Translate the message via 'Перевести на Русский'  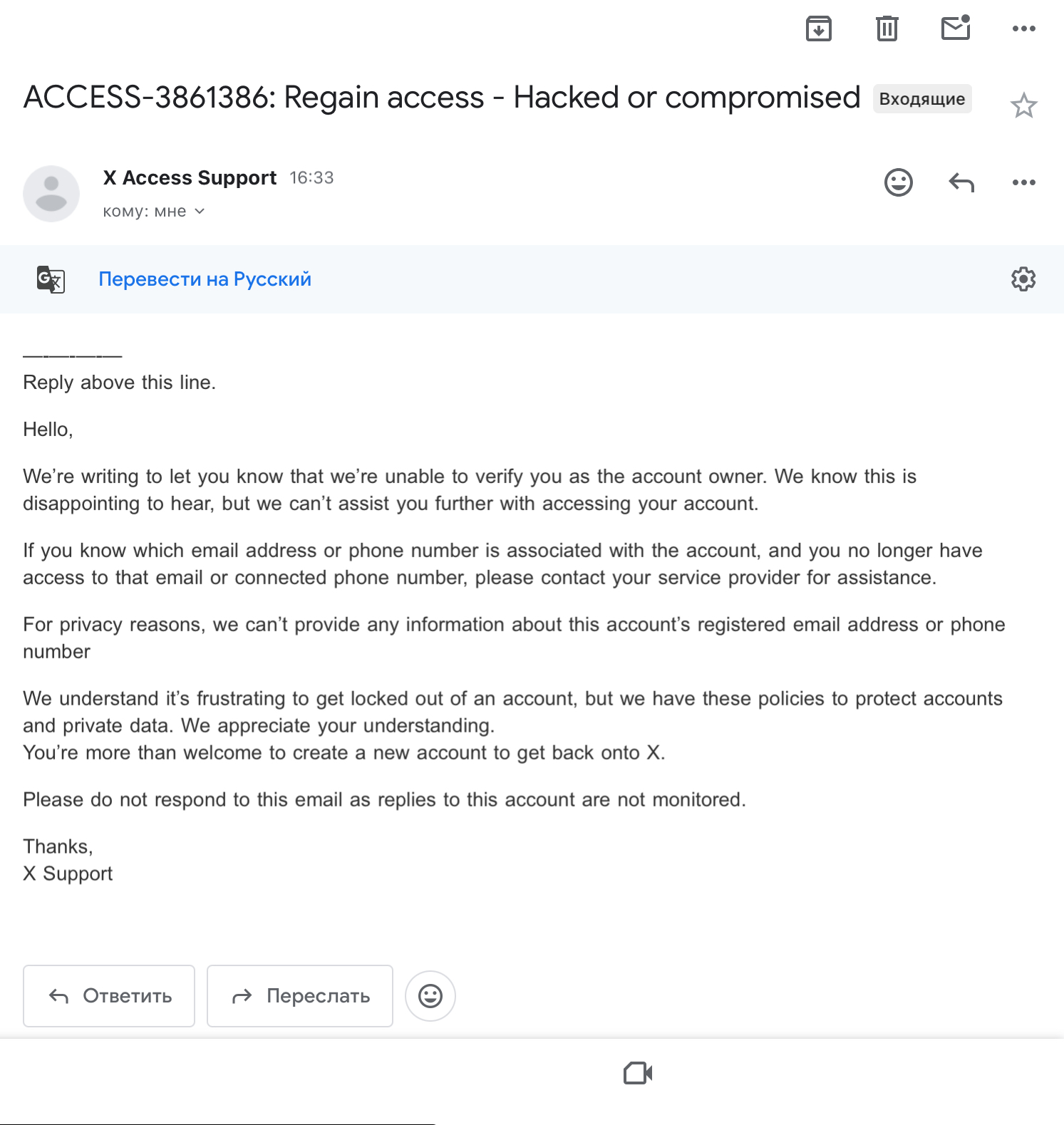tap(205, 279)
